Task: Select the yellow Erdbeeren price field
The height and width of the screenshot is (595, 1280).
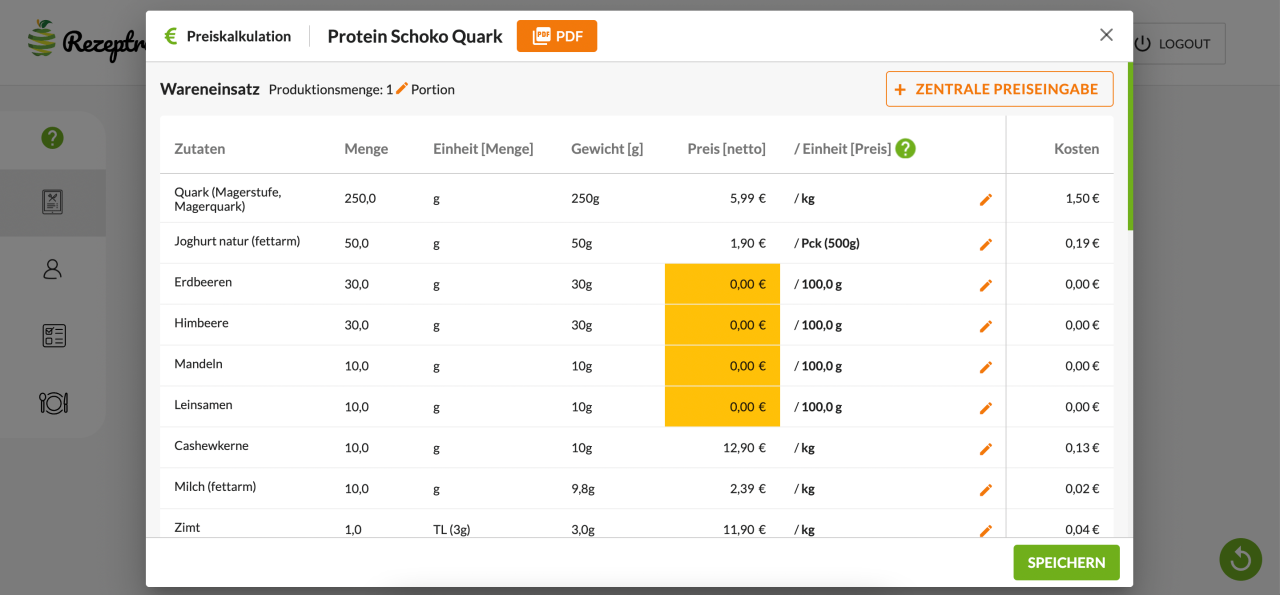Action: (722, 284)
